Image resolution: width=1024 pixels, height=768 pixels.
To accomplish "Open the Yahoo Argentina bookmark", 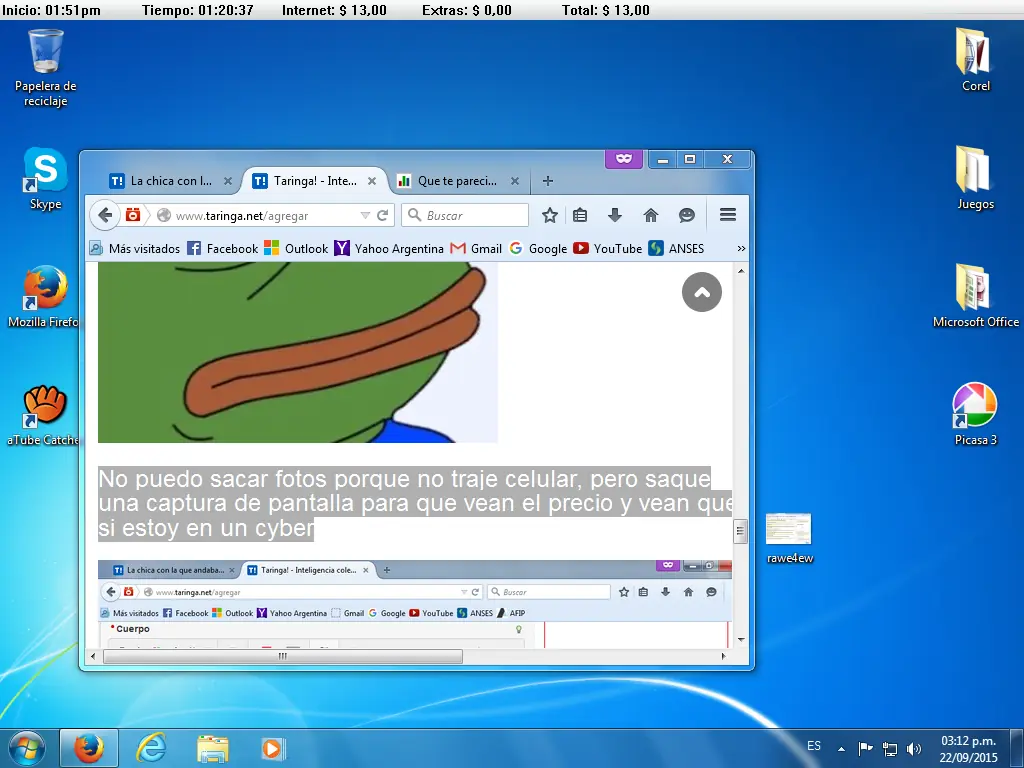I will coord(389,248).
